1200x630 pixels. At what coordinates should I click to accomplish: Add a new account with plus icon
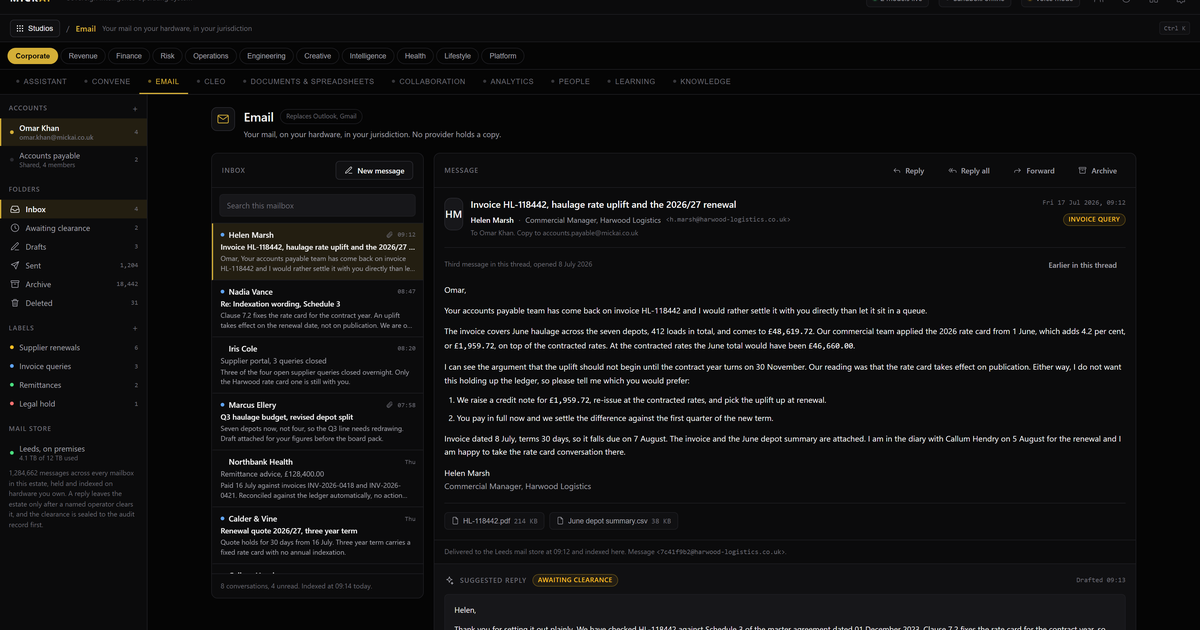(135, 108)
